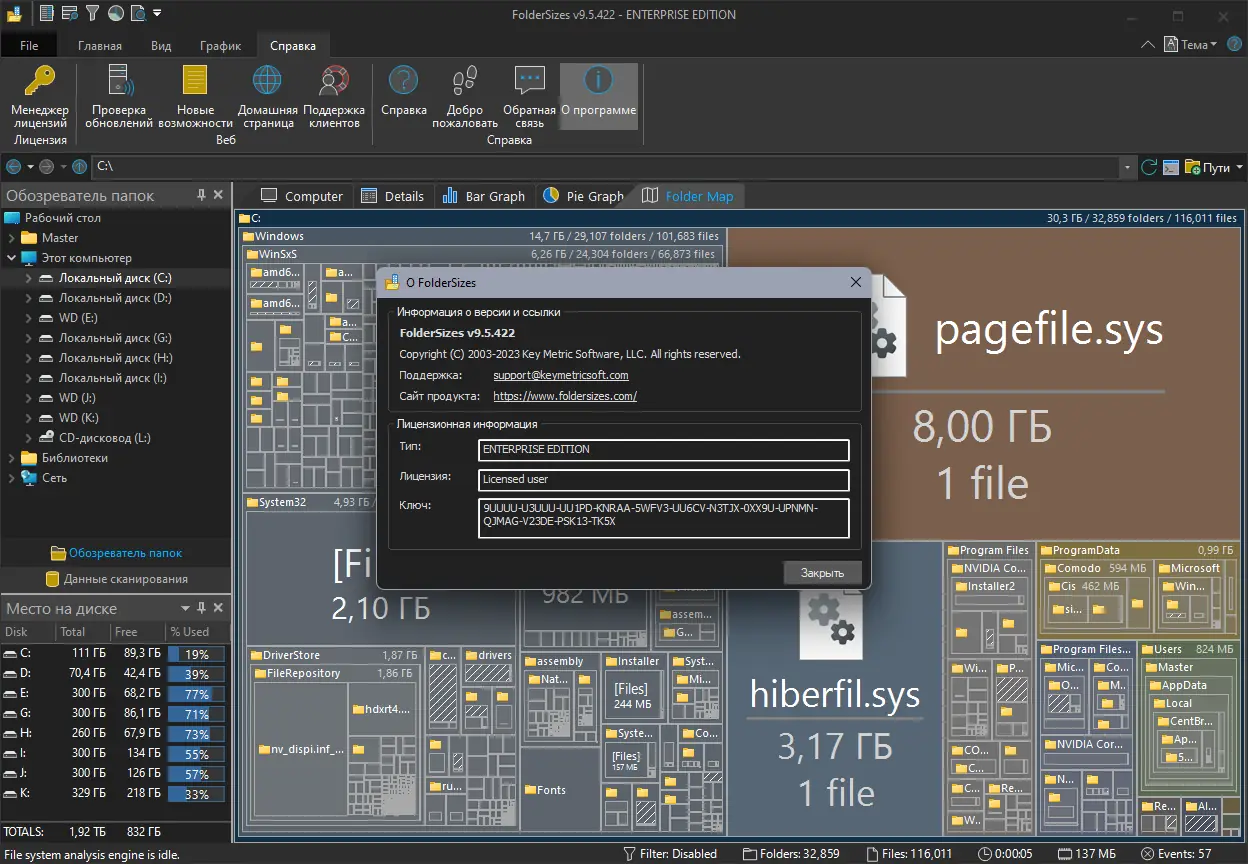This screenshot has width=1248, height=864.
Task: Click the C: disk 19% usage bar
Action: coord(196,654)
